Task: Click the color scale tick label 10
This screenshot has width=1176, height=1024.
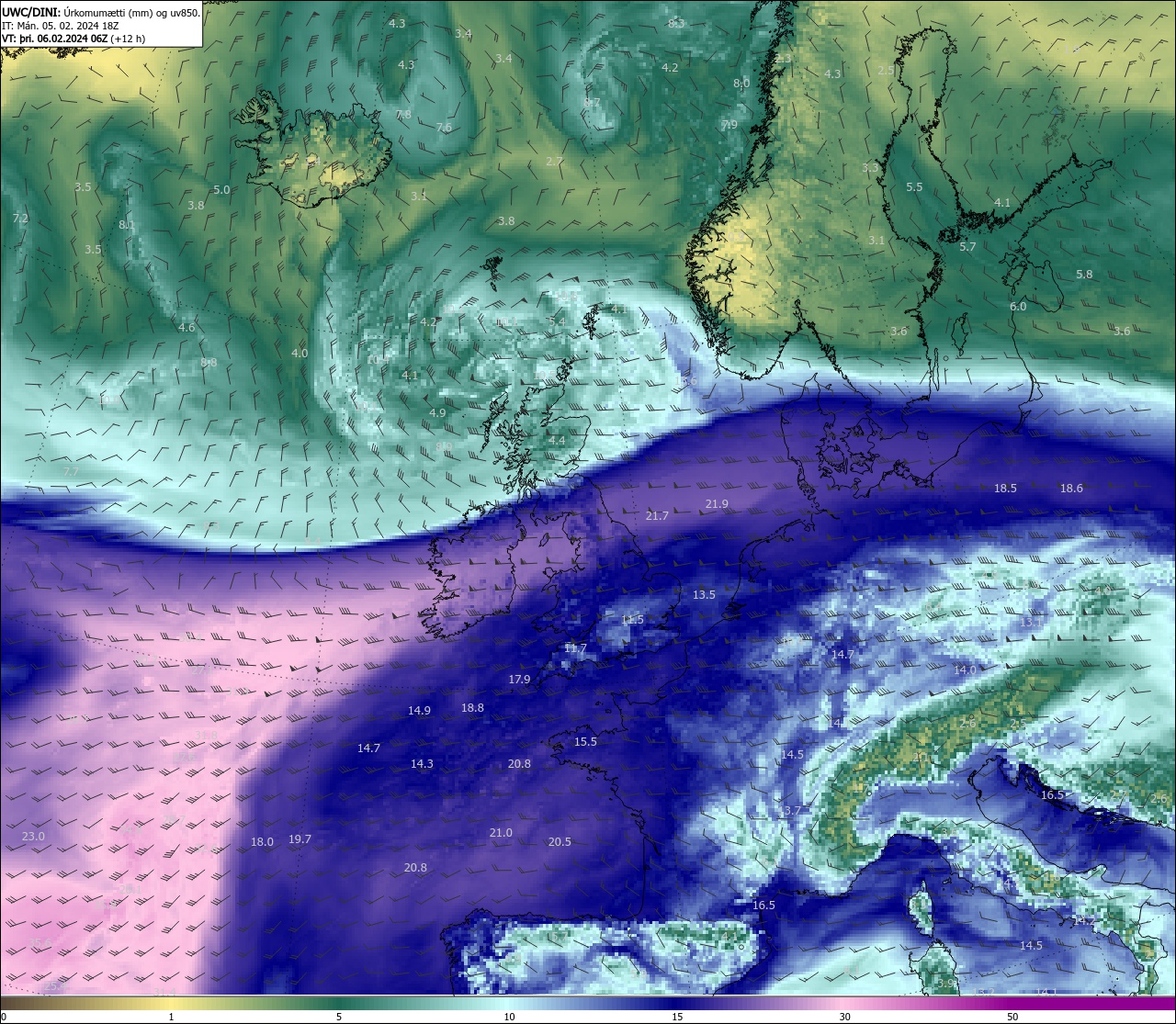Action: tap(509, 1017)
